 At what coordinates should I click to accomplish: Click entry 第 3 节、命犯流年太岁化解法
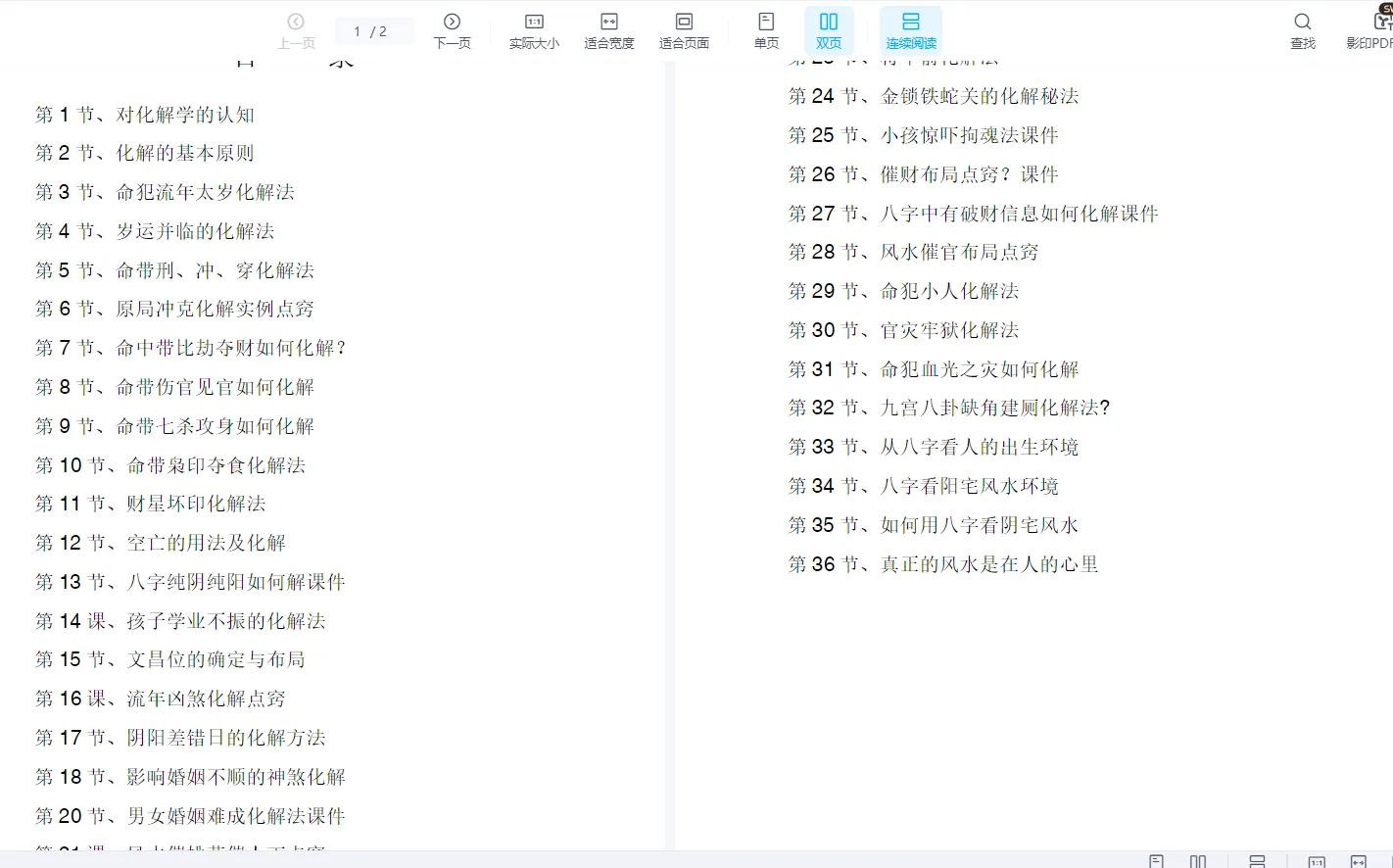coord(166,192)
